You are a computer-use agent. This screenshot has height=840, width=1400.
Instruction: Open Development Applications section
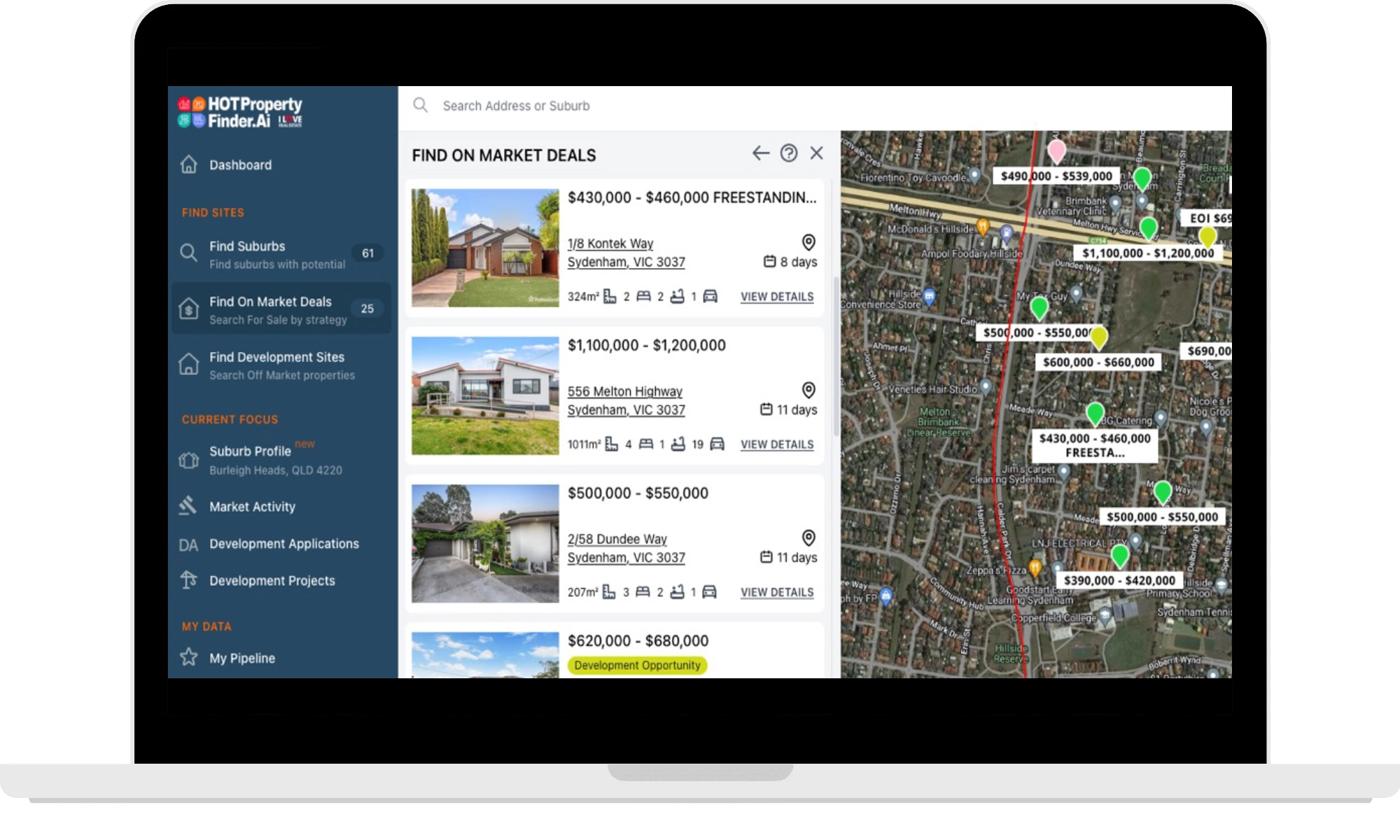click(283, 544)
